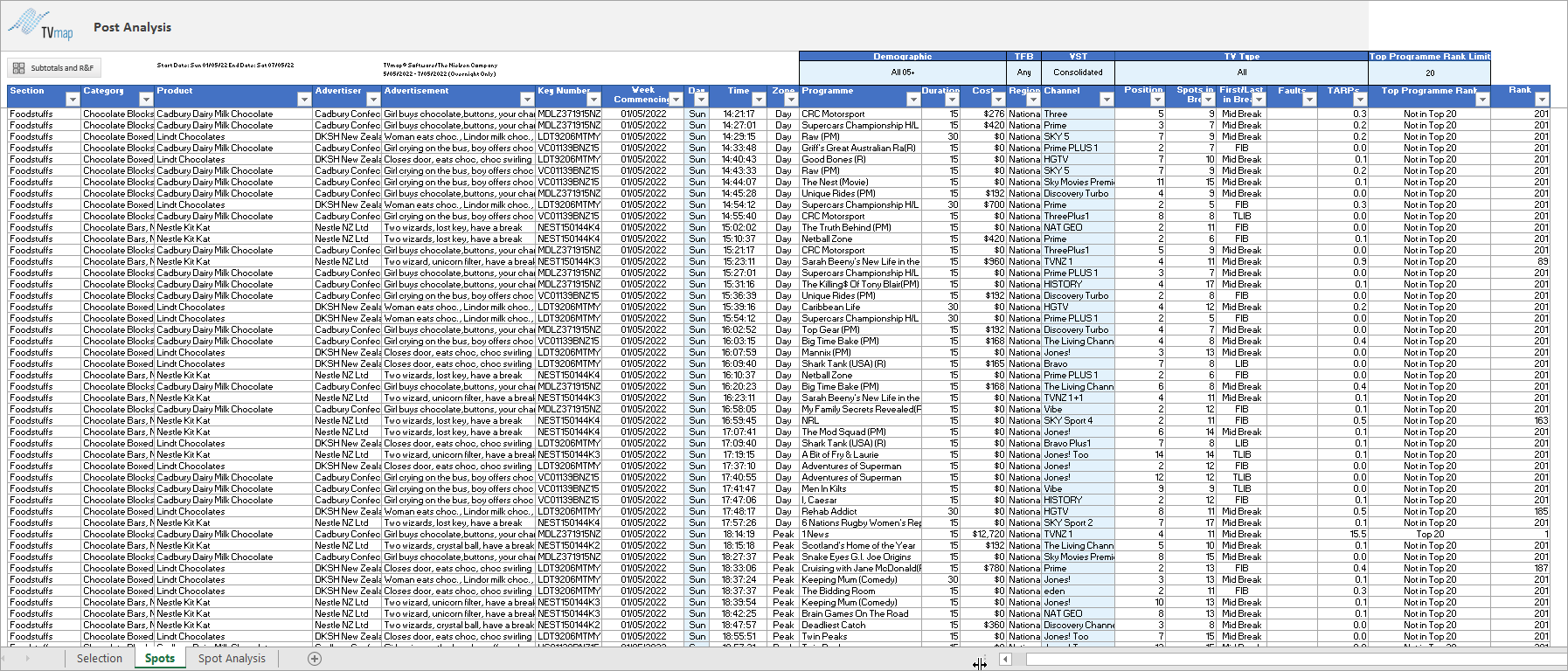The image size is (1568, 671).
Task: Switch to the Selection sheet tab
Action: 99,659
